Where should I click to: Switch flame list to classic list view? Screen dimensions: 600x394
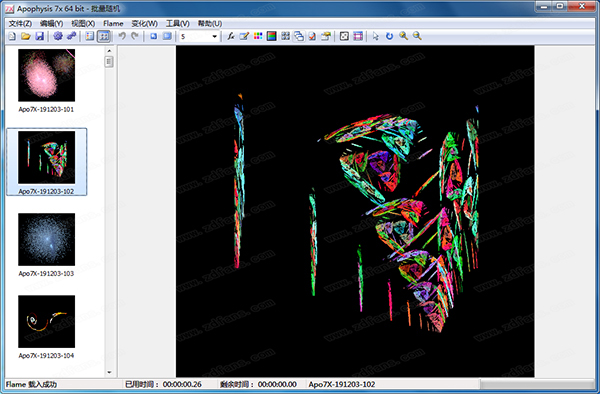(90, 36)
